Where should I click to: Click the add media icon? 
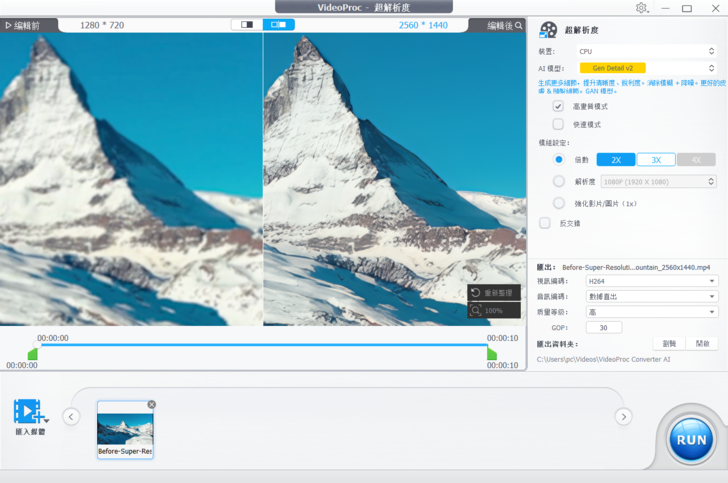tap(30, 411)
